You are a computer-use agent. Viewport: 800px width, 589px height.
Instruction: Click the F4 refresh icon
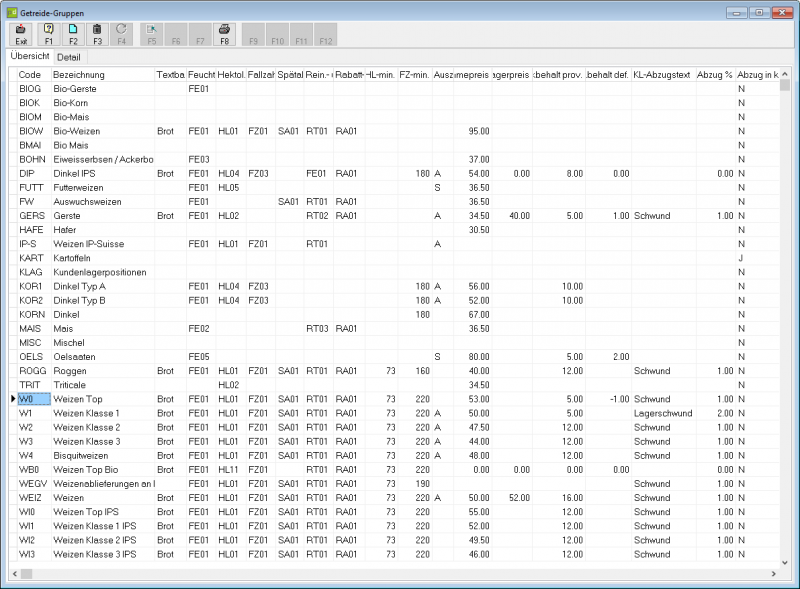pos(121,35)
